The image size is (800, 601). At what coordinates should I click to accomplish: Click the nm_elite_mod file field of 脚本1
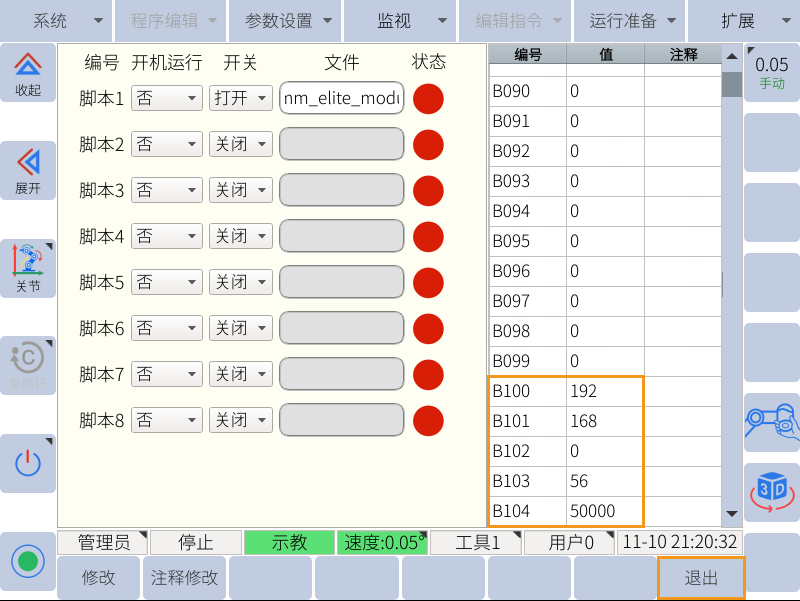(x=341, y=98)
